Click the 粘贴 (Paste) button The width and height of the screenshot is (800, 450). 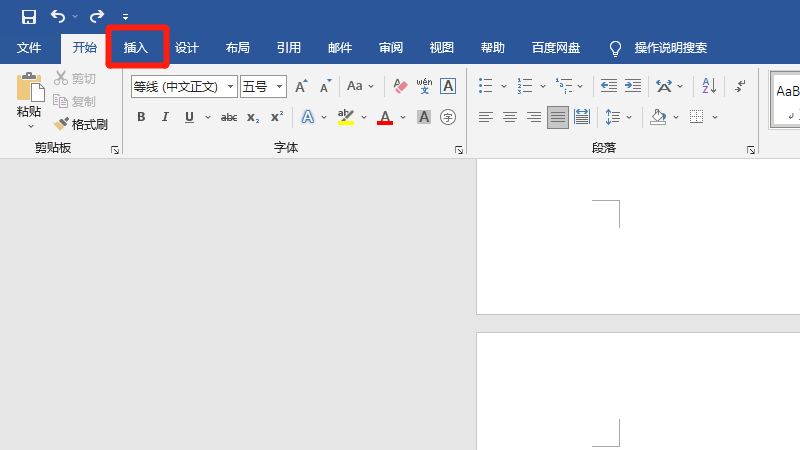click(29, 100)
